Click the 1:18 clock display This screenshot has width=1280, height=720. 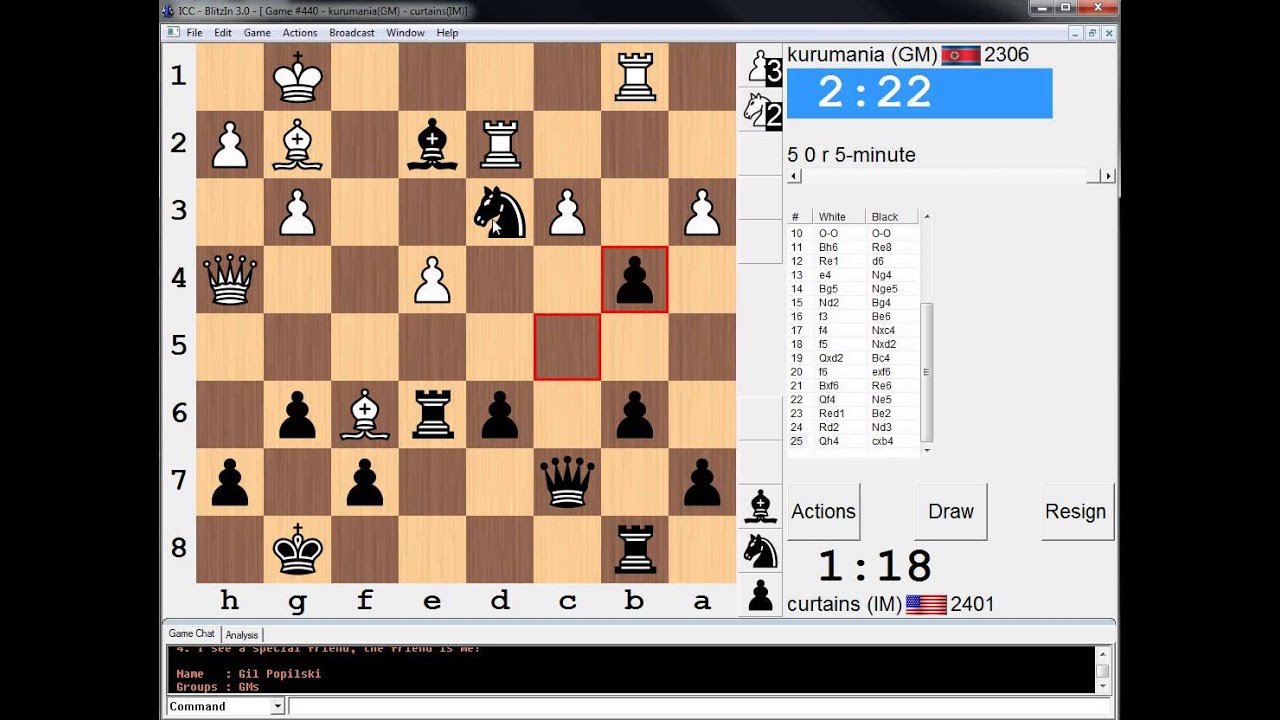[875, 566]
